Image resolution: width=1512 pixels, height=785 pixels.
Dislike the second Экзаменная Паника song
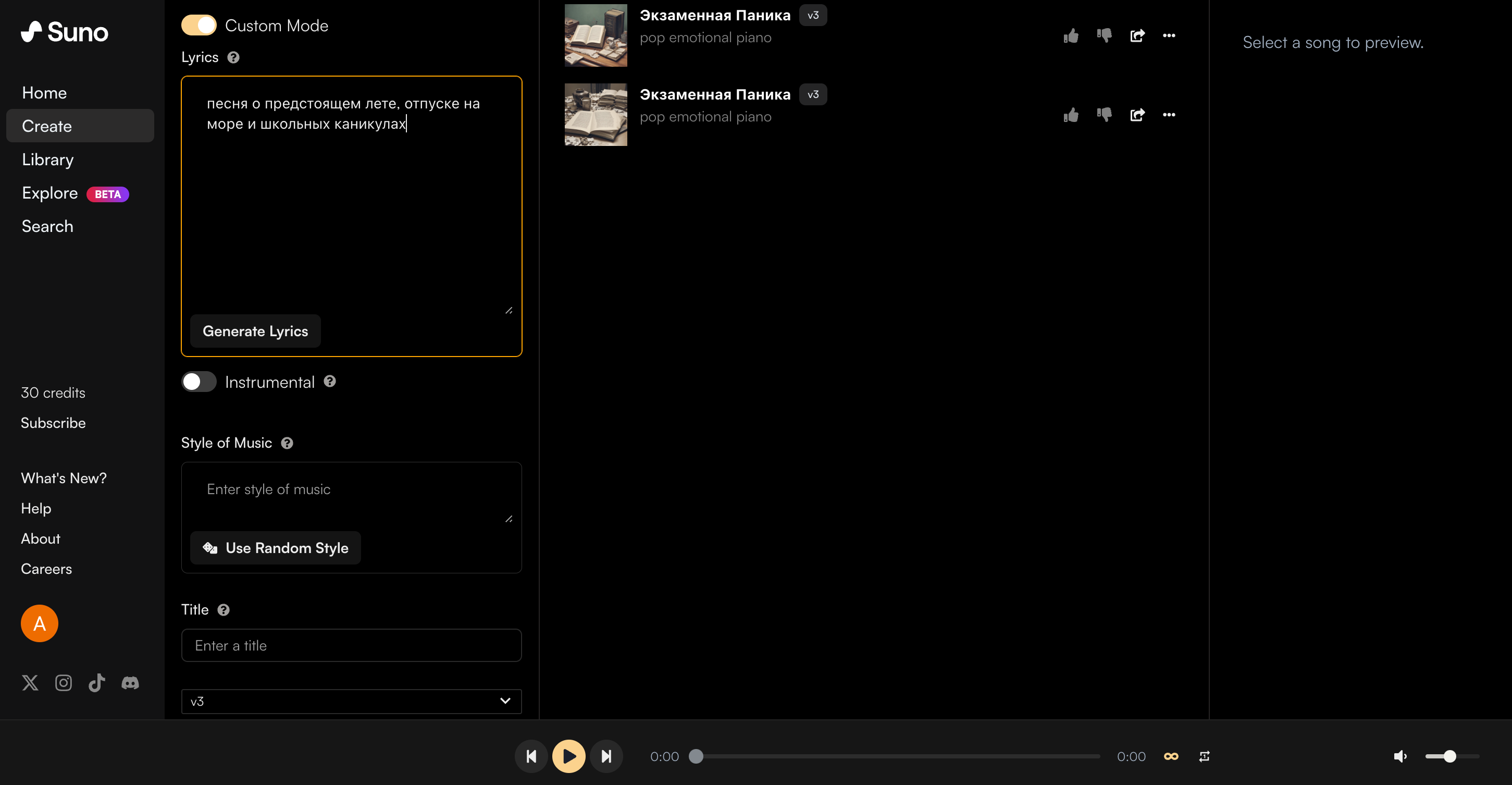[x=1104, y=115]
